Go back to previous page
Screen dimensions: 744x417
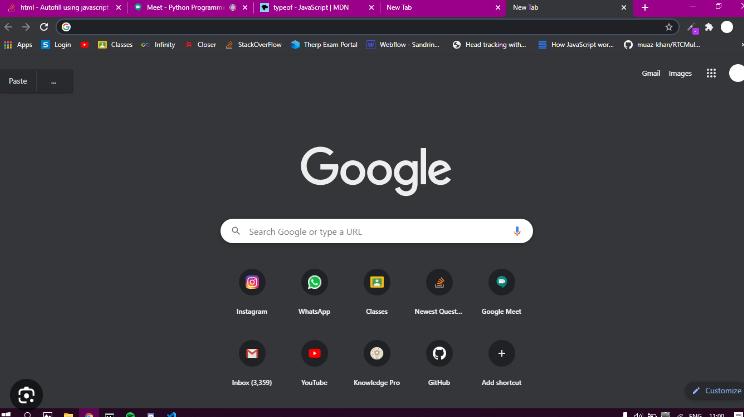[8, 27]
